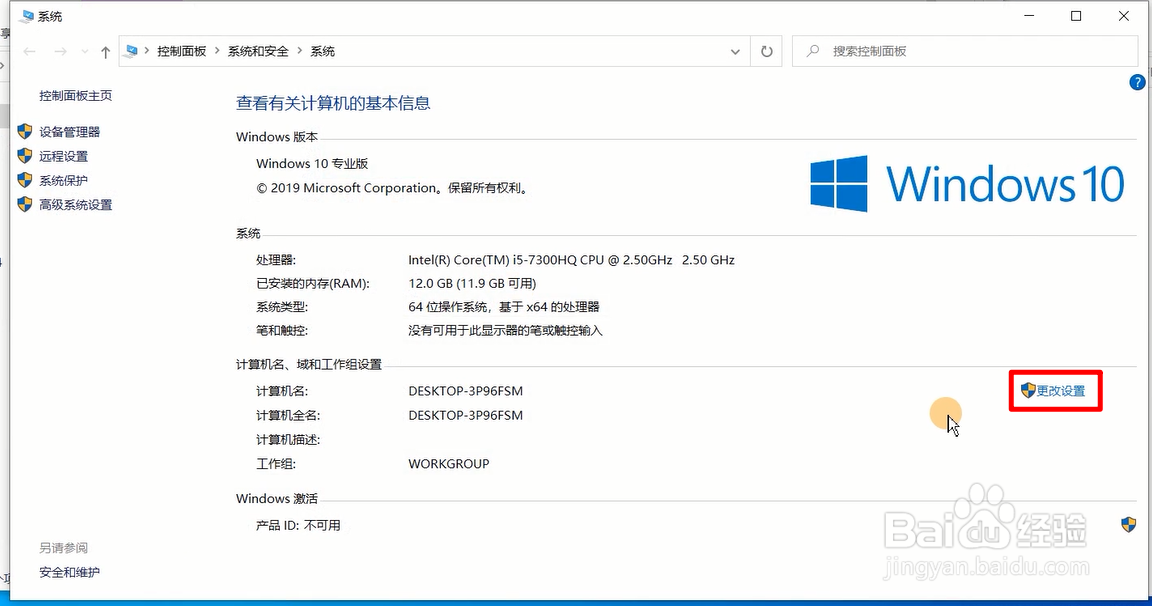Expand the chevron before 控制面板 breadcrumb

point(147,51)
